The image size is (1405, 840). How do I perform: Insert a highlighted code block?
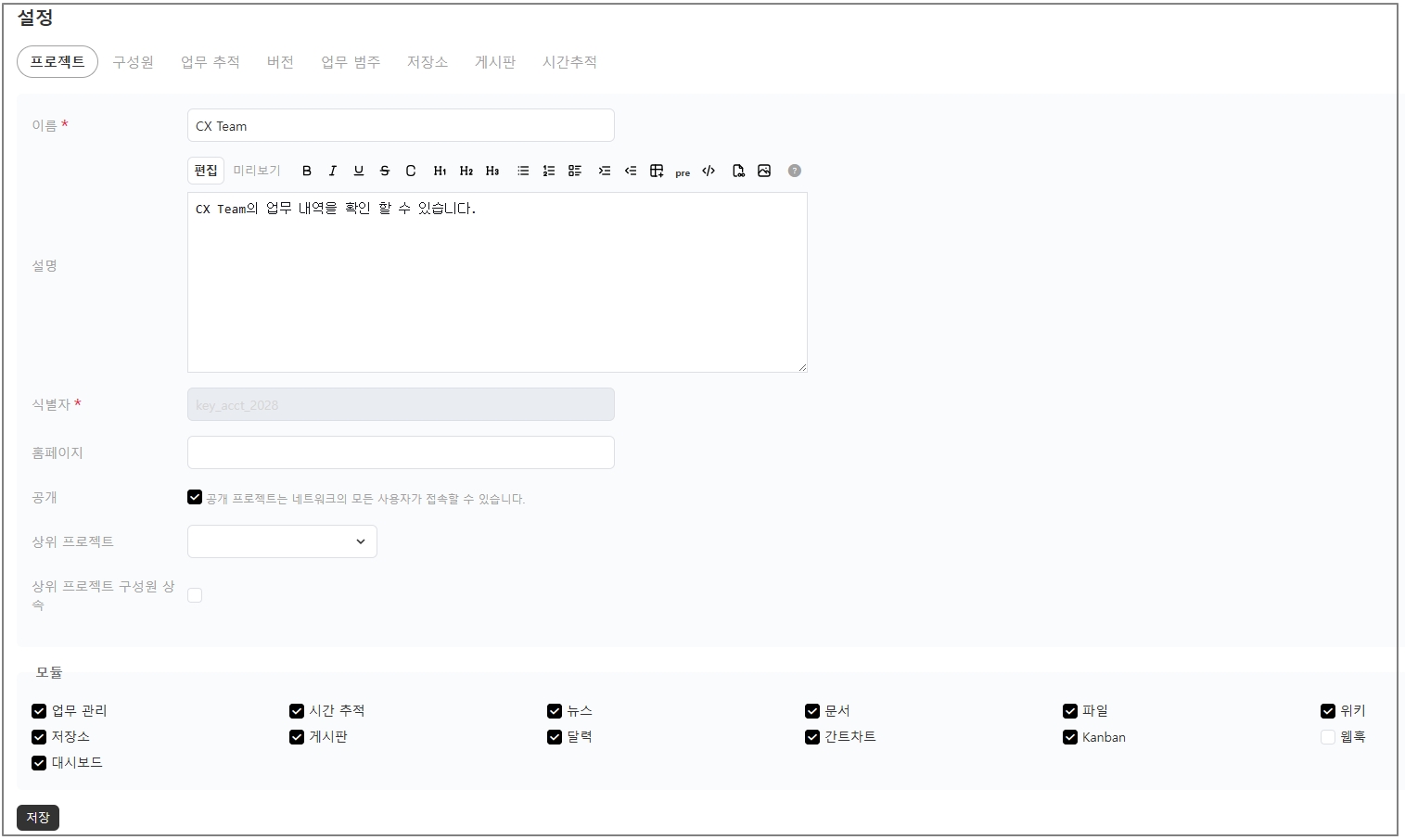(709, 171)
